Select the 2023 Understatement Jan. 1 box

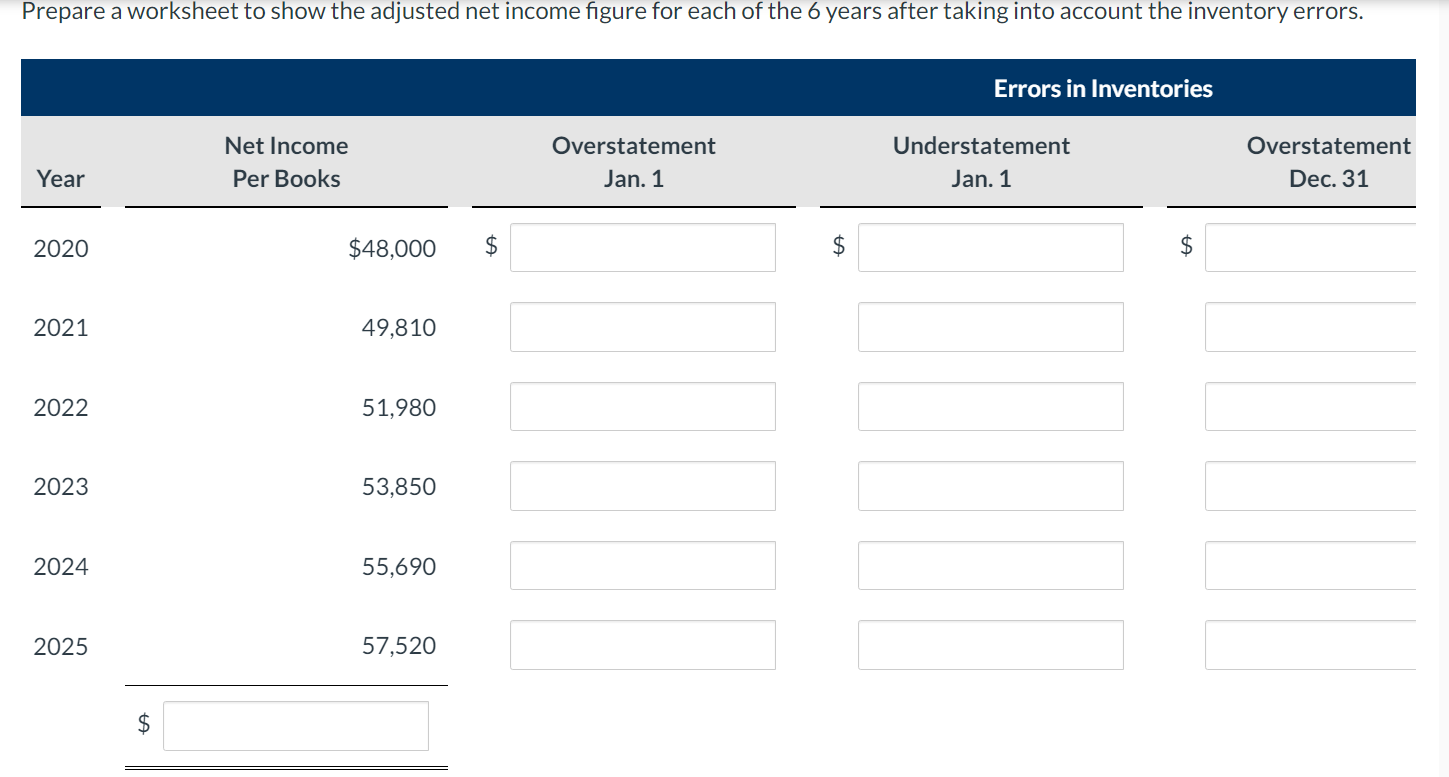(x=991, y=486)
